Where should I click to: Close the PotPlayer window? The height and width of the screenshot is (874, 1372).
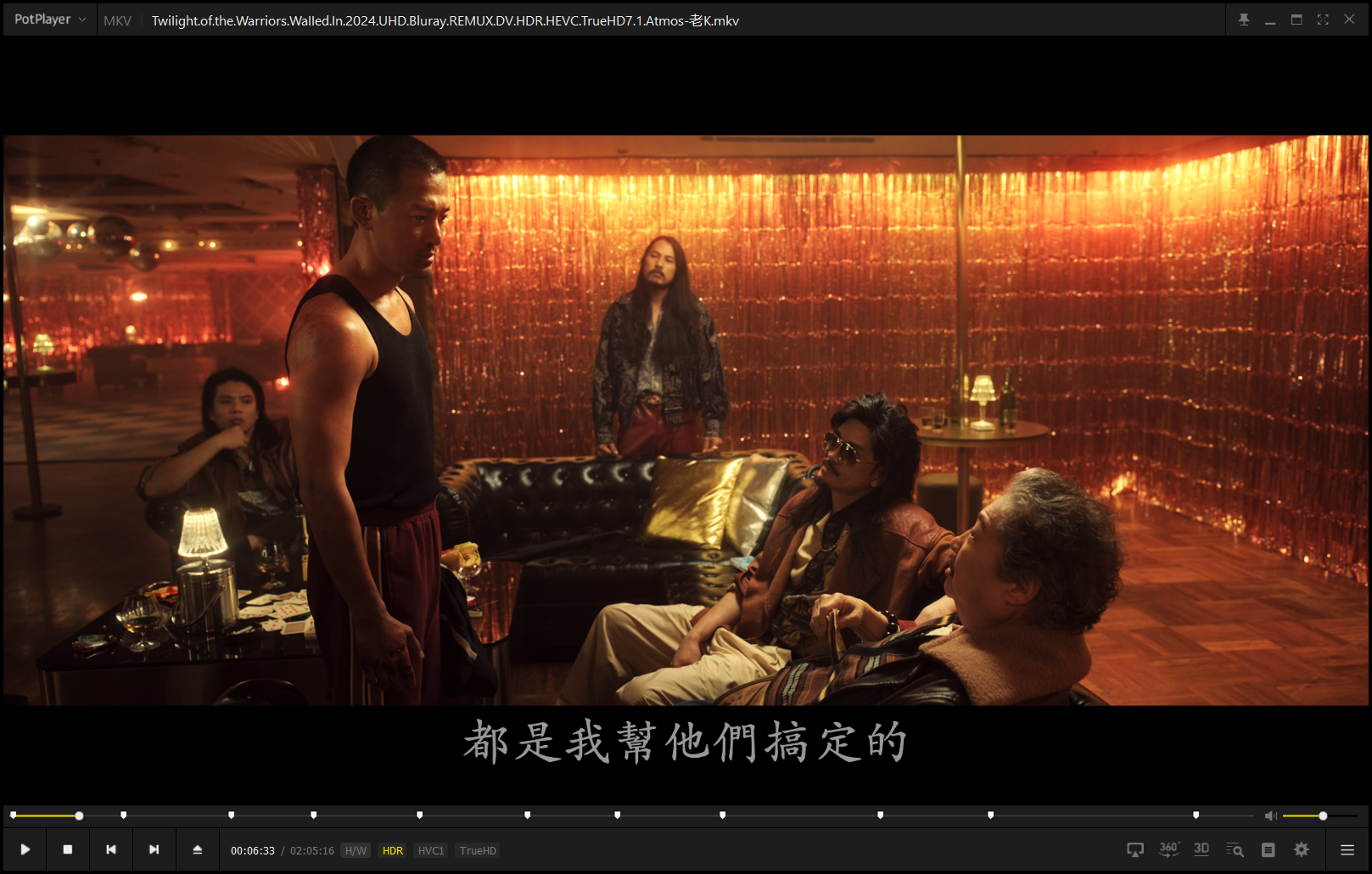[x=1349, y=20]
